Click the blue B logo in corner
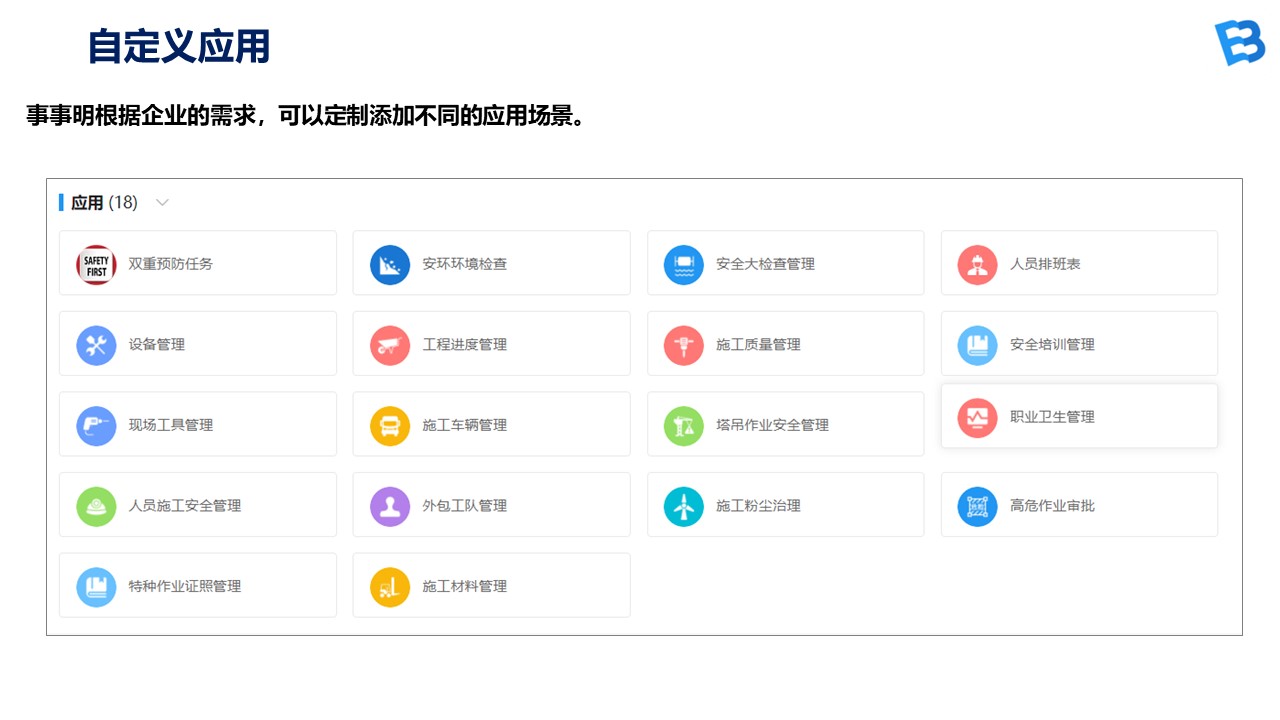The height and width of the screenshot is (720, 1280). [1239, 42]
